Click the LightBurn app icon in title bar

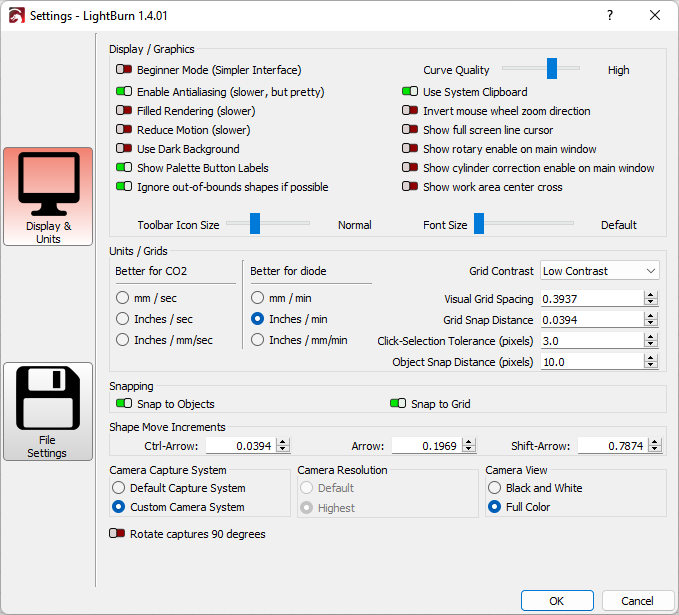point(16,16)
